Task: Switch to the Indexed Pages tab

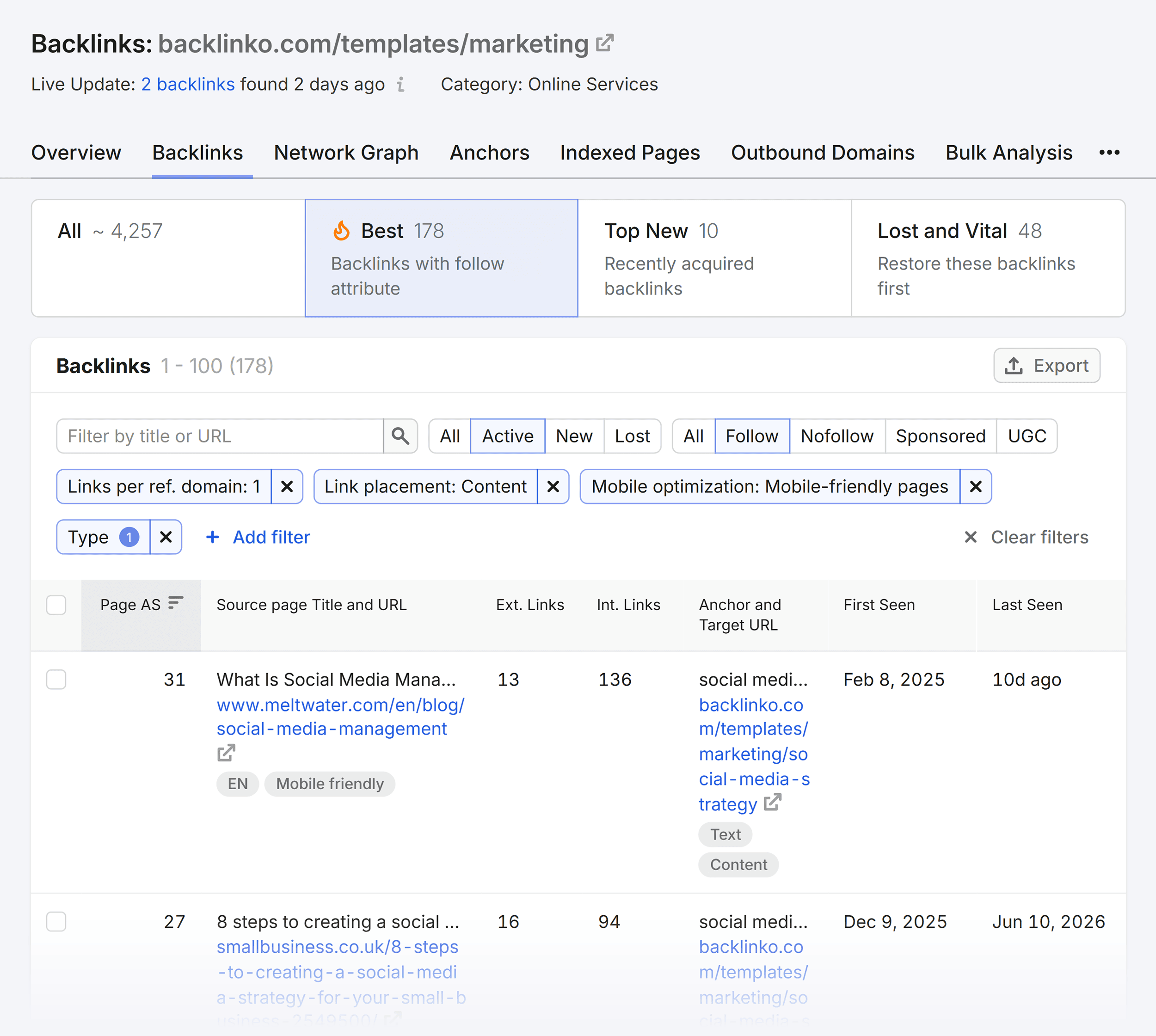Action: (x=630, y=153)
